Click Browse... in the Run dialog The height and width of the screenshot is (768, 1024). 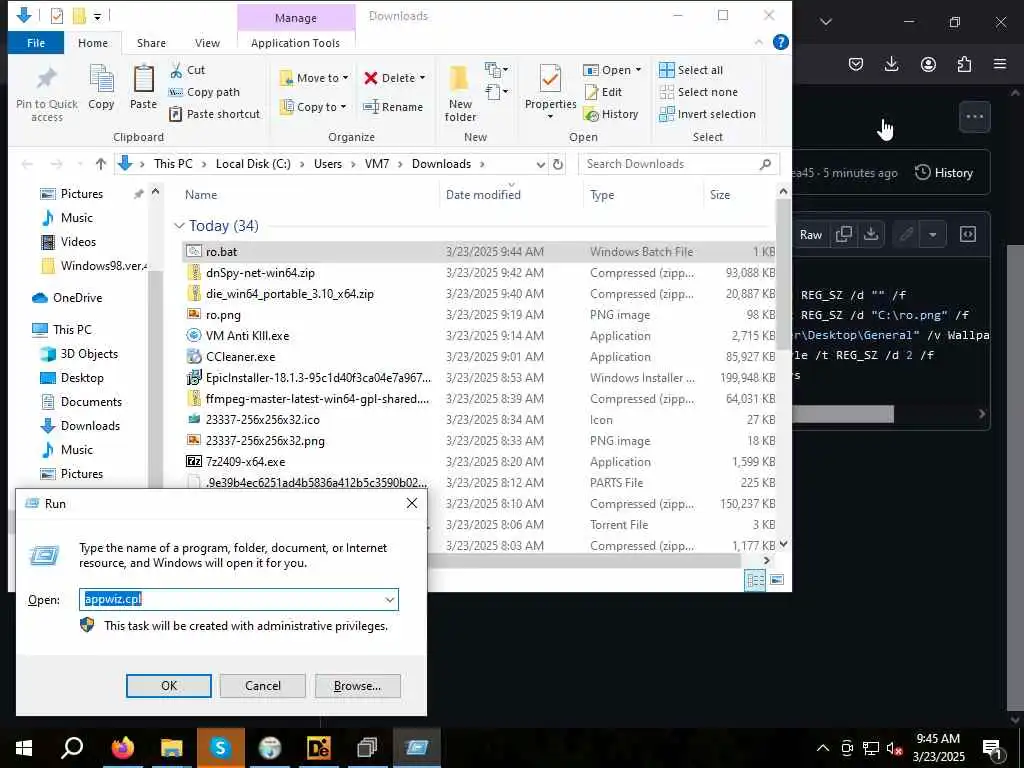pos(357,686)
